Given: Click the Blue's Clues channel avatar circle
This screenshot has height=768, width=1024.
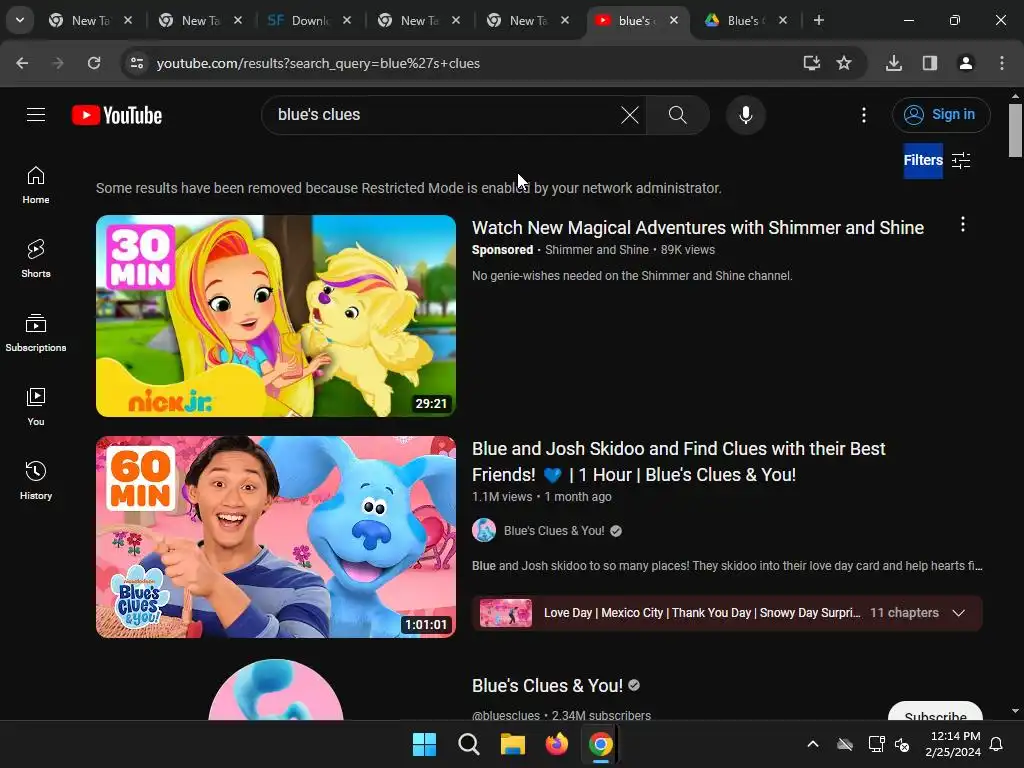Looking at the screenshot, I should [x=276, y=690].
